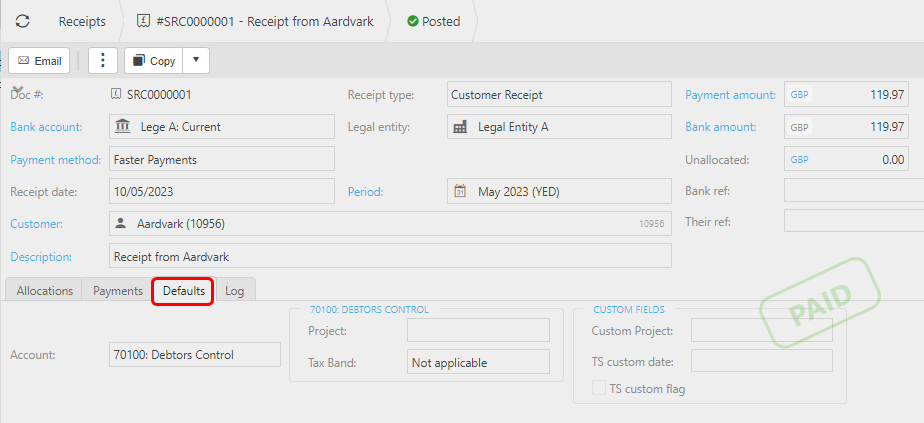Image resolution: width=924 pixels, height=423 pixels.
Task: Expand the Copy button dropdown arrow
Action: [196, 60]
